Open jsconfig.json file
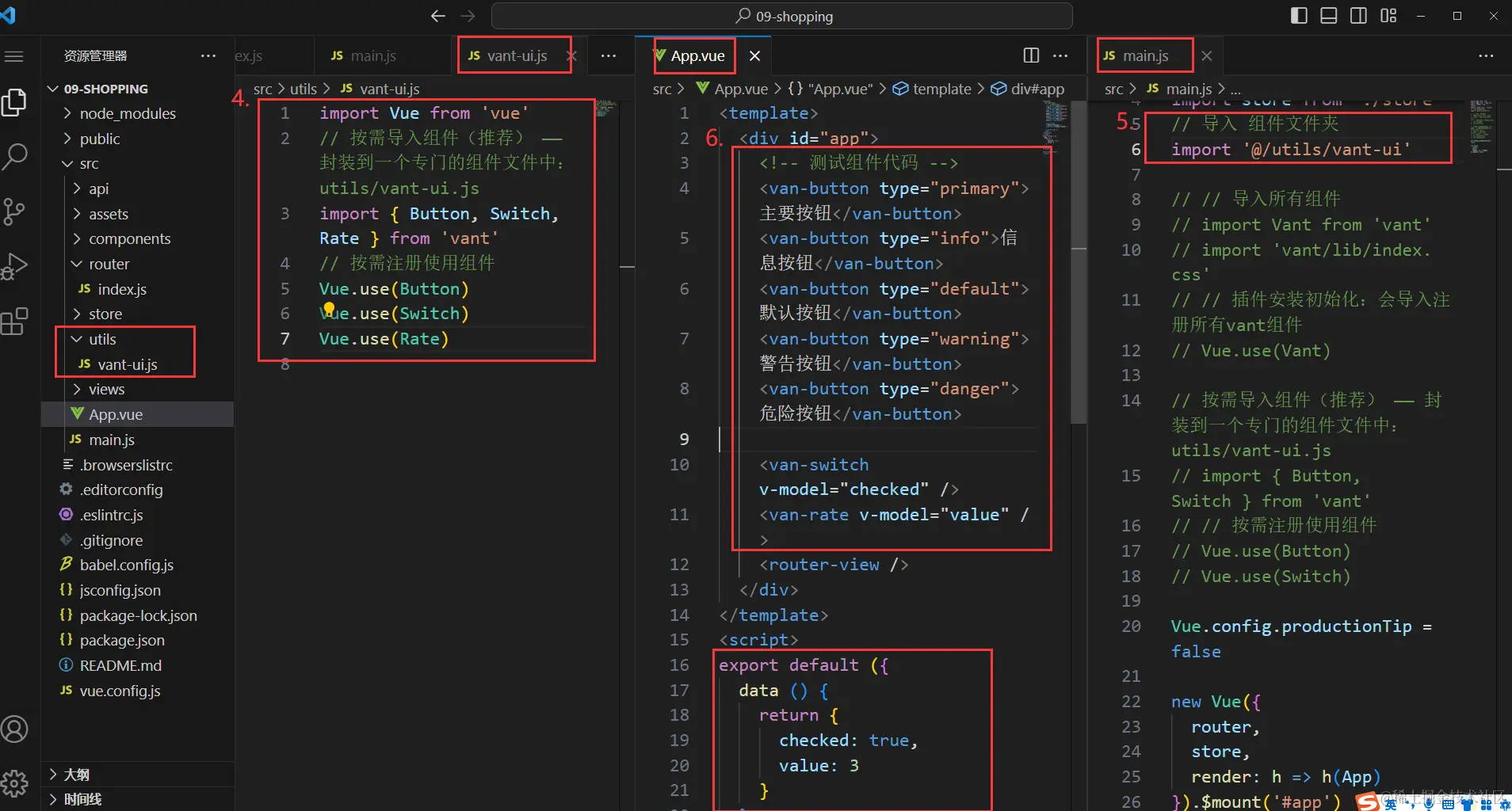Screen dimensions: 1512x811 (138, 590)
